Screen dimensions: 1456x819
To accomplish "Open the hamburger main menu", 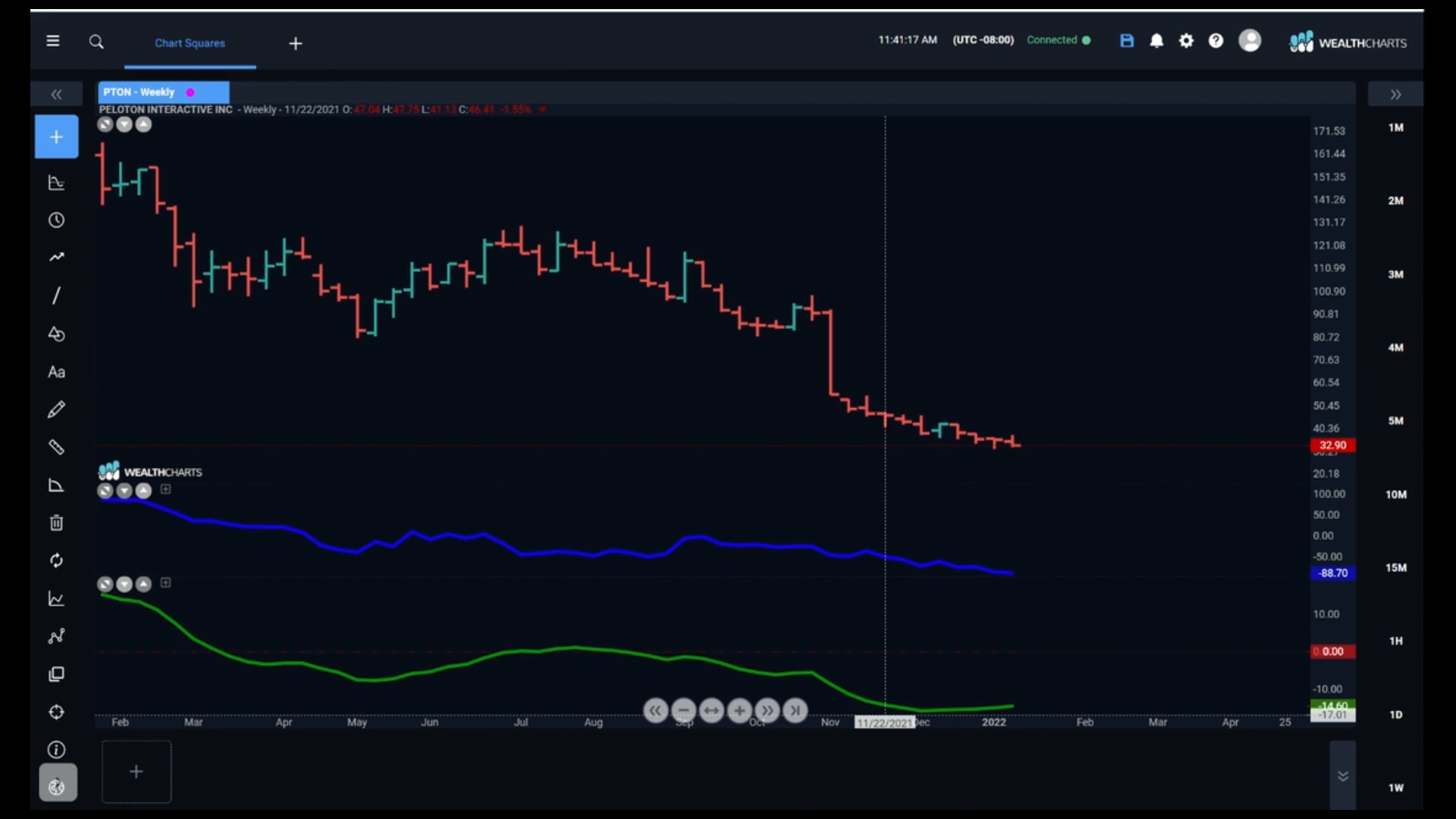I will click(53, 41).
